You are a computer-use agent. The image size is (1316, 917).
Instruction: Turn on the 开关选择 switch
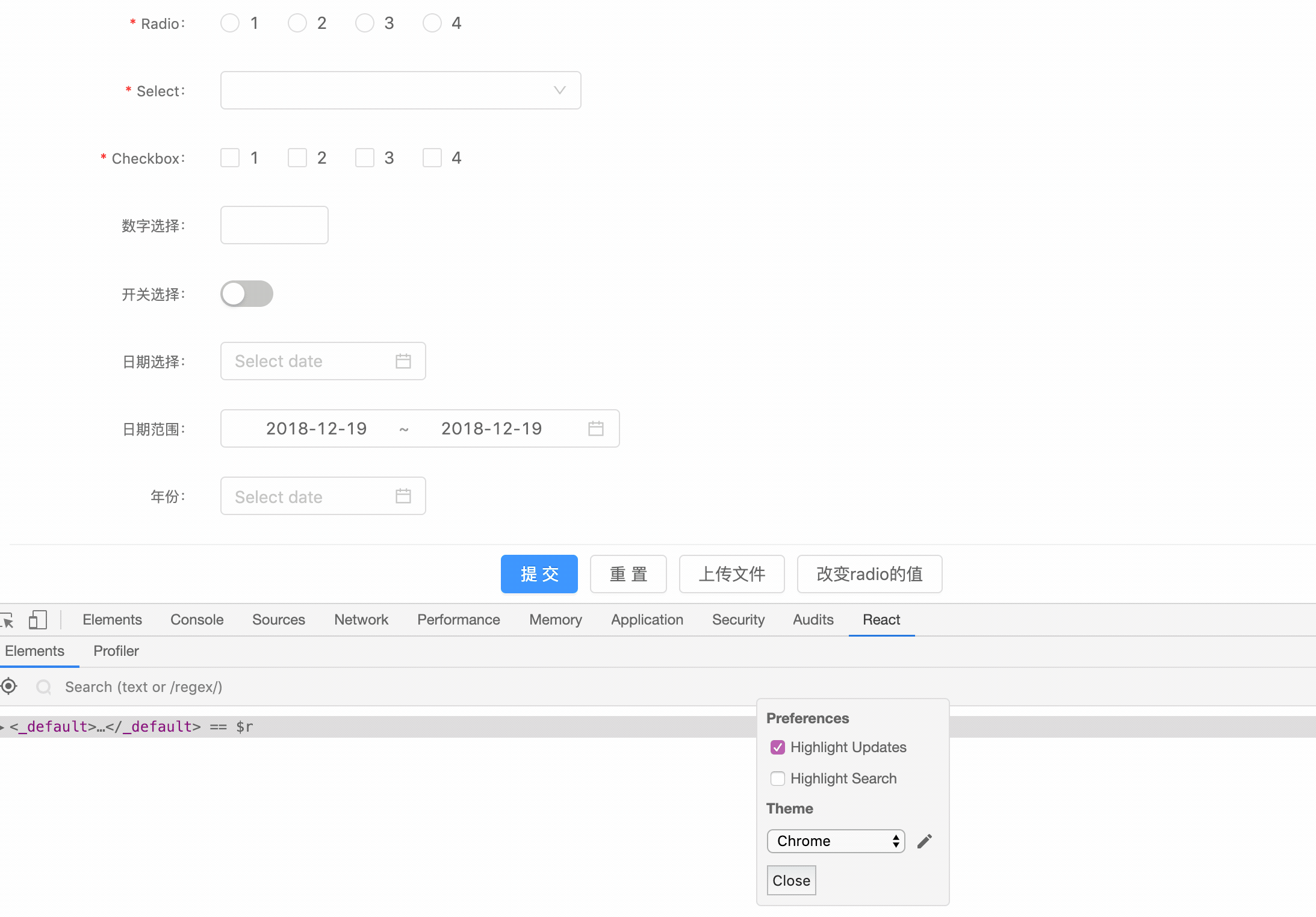[x=246, y=294]
